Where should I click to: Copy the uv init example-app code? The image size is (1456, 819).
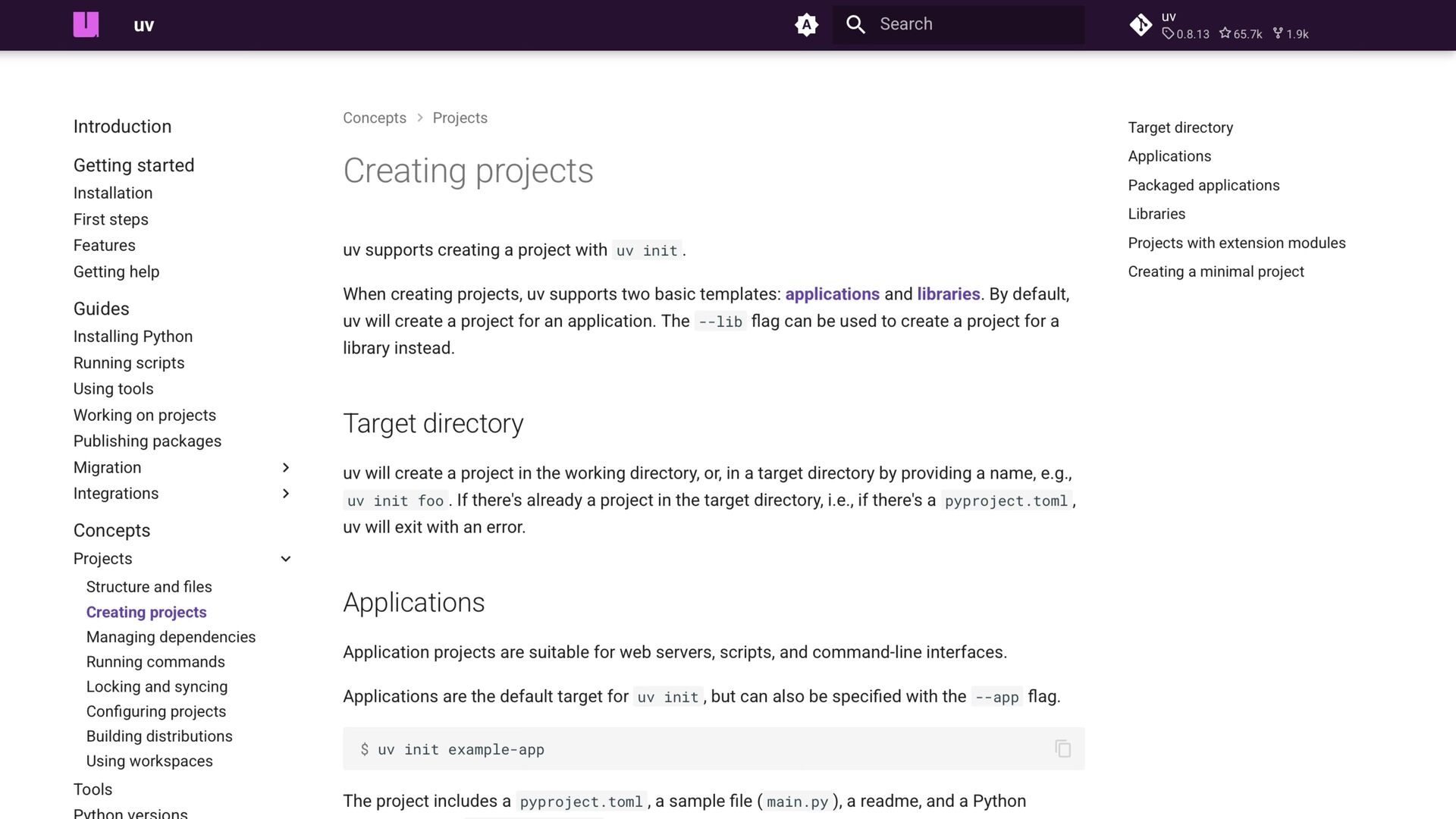click(1062, 748)
